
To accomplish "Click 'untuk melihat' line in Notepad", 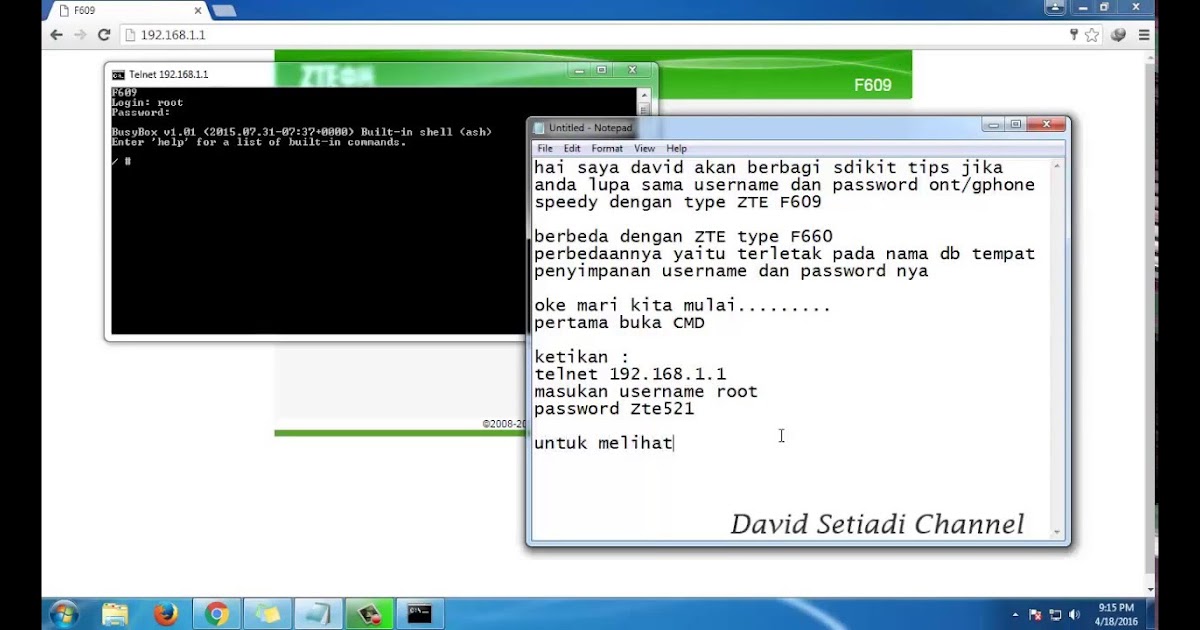I will tap(603, 443).
